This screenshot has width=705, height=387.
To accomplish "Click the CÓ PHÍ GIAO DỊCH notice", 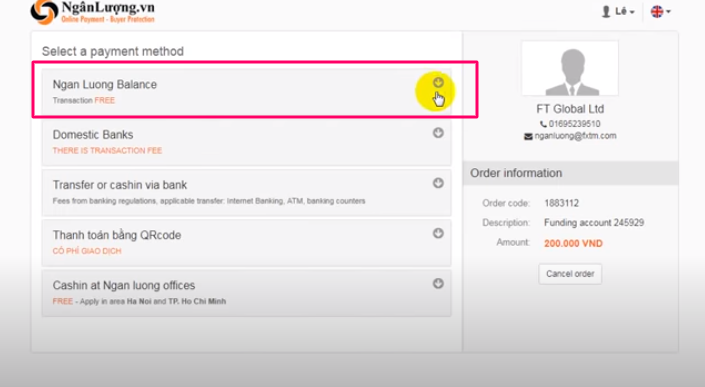I will [87, 251].
